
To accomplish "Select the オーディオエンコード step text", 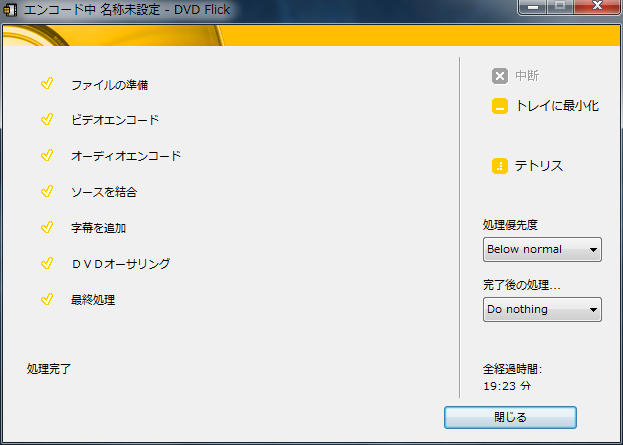I will tap(126, 156).
